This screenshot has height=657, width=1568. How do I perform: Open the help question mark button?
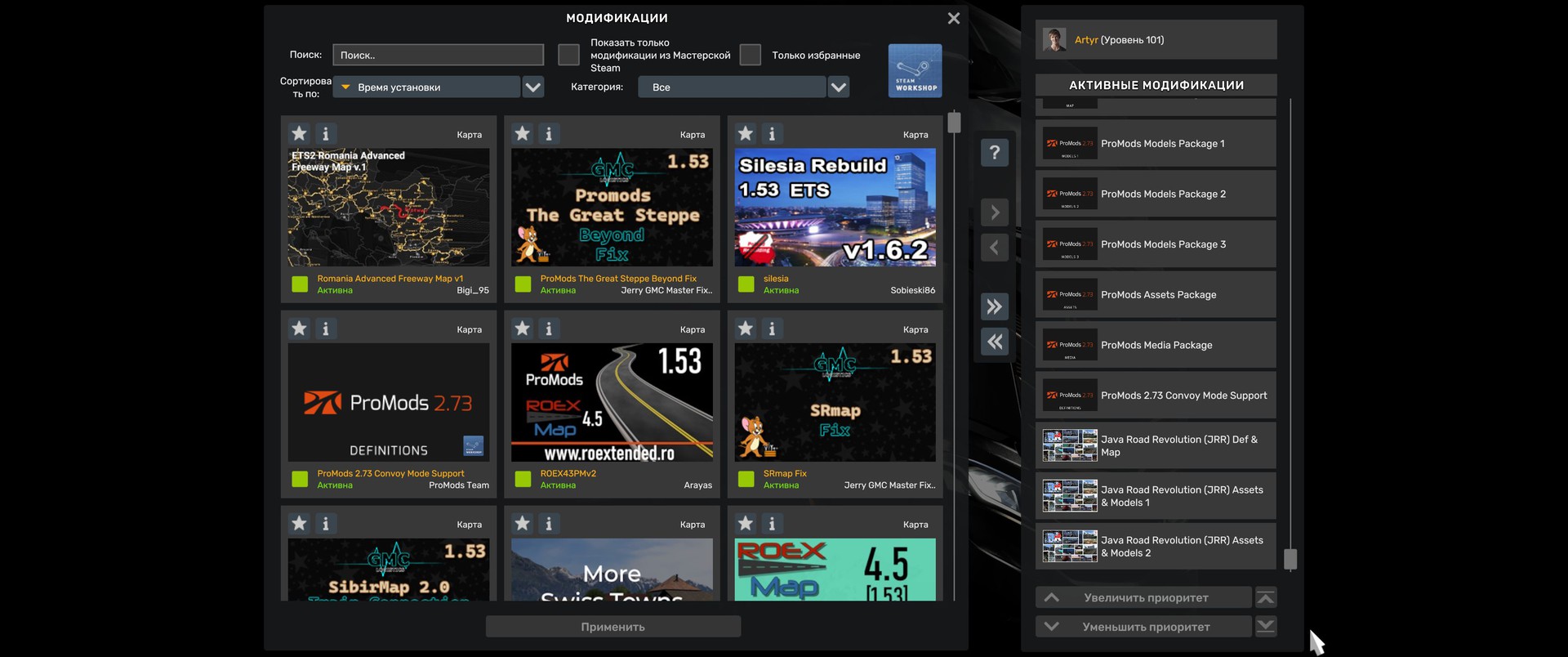point(995,153)
